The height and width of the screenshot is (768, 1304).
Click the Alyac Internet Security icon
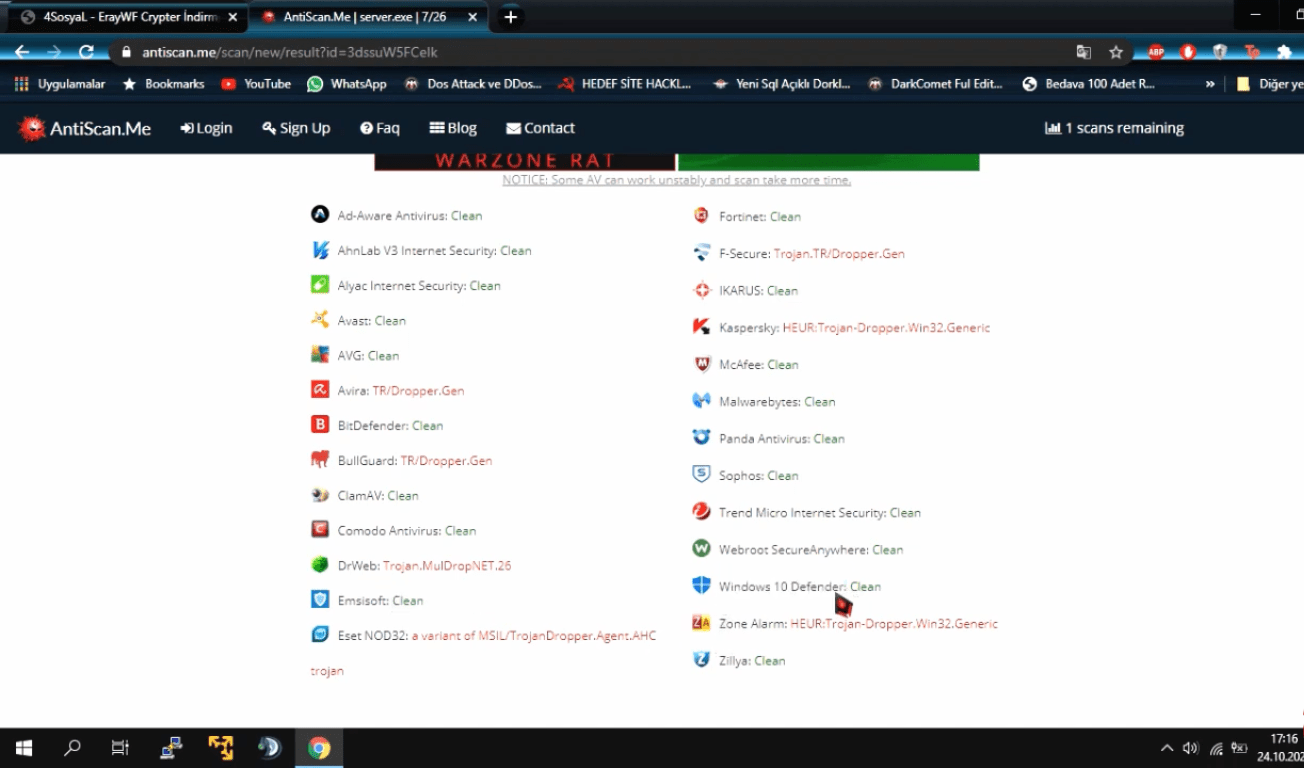[320, 285]
